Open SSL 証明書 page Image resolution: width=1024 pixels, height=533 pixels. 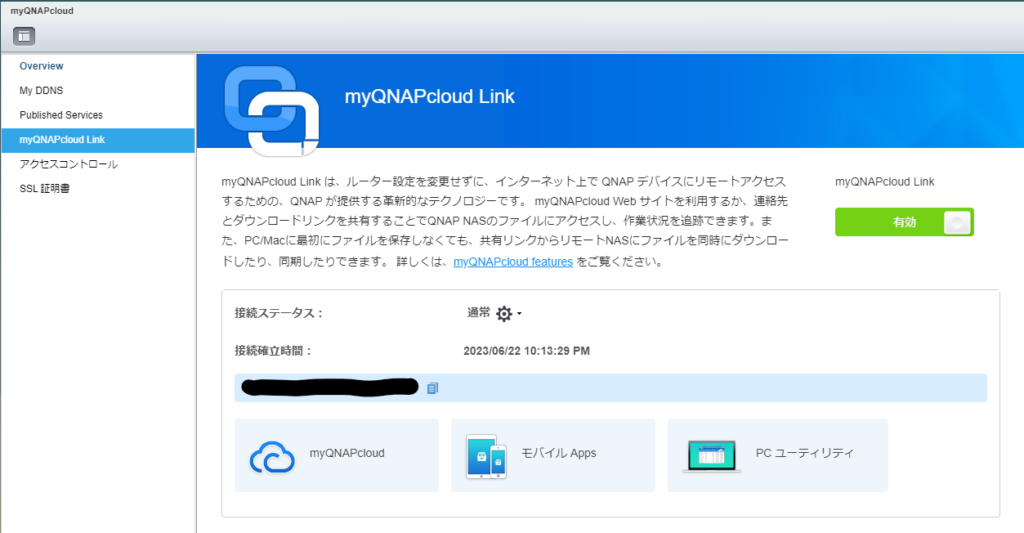[44, 189]
